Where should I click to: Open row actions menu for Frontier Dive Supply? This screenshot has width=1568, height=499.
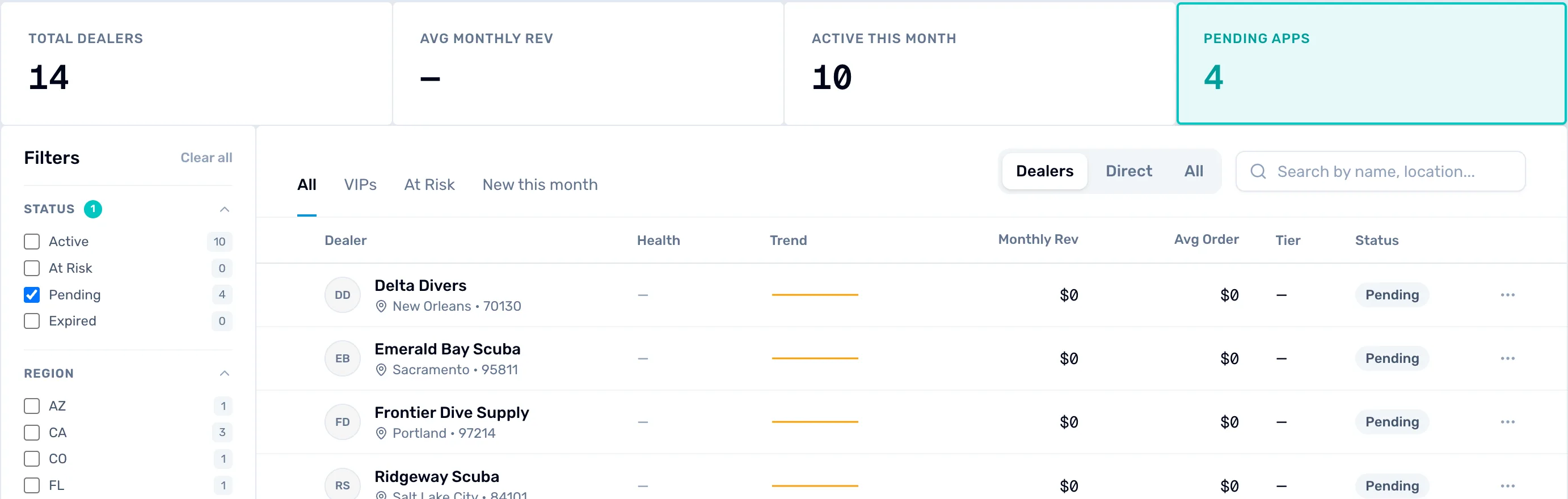pos(1507,422)
